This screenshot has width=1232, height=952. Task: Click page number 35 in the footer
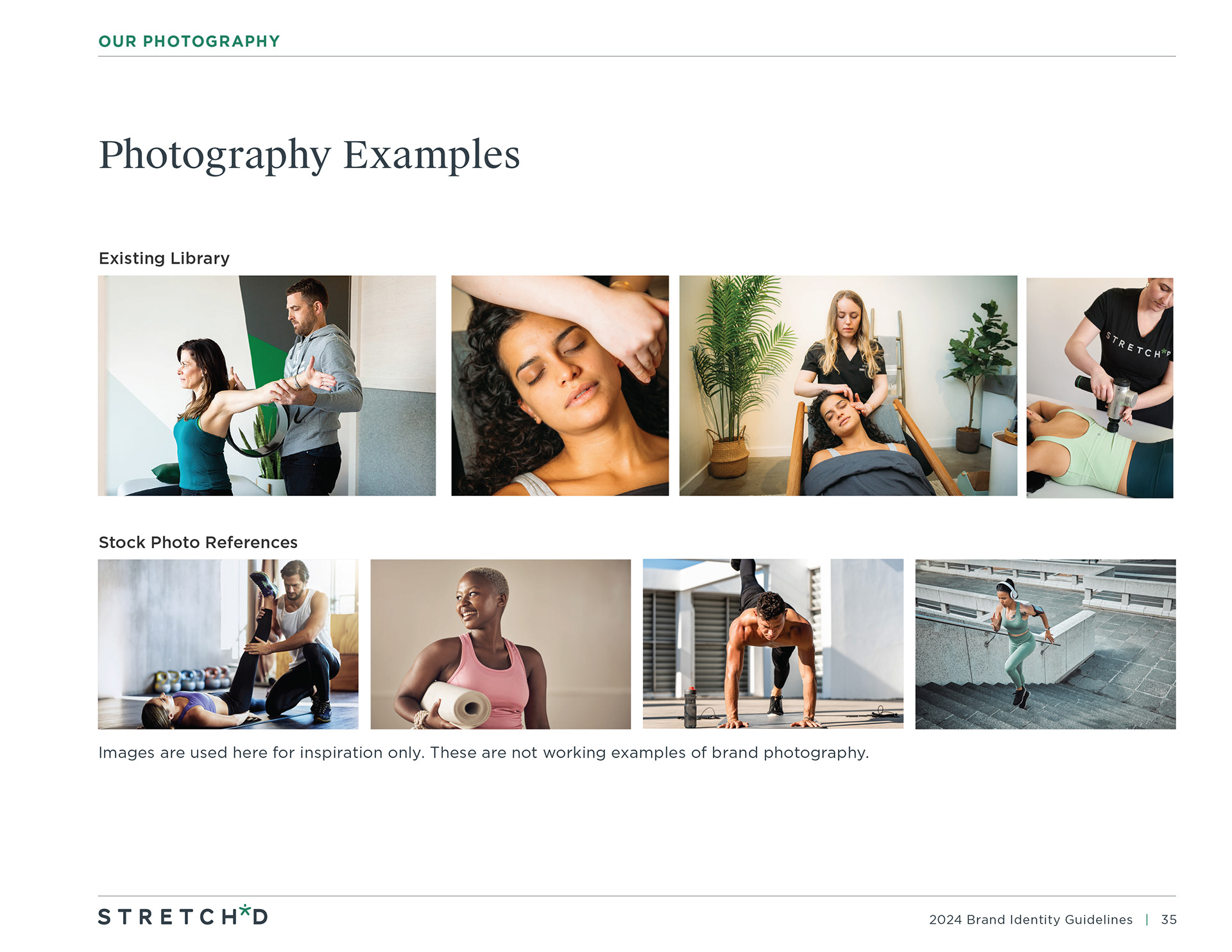pos(1168,919)
